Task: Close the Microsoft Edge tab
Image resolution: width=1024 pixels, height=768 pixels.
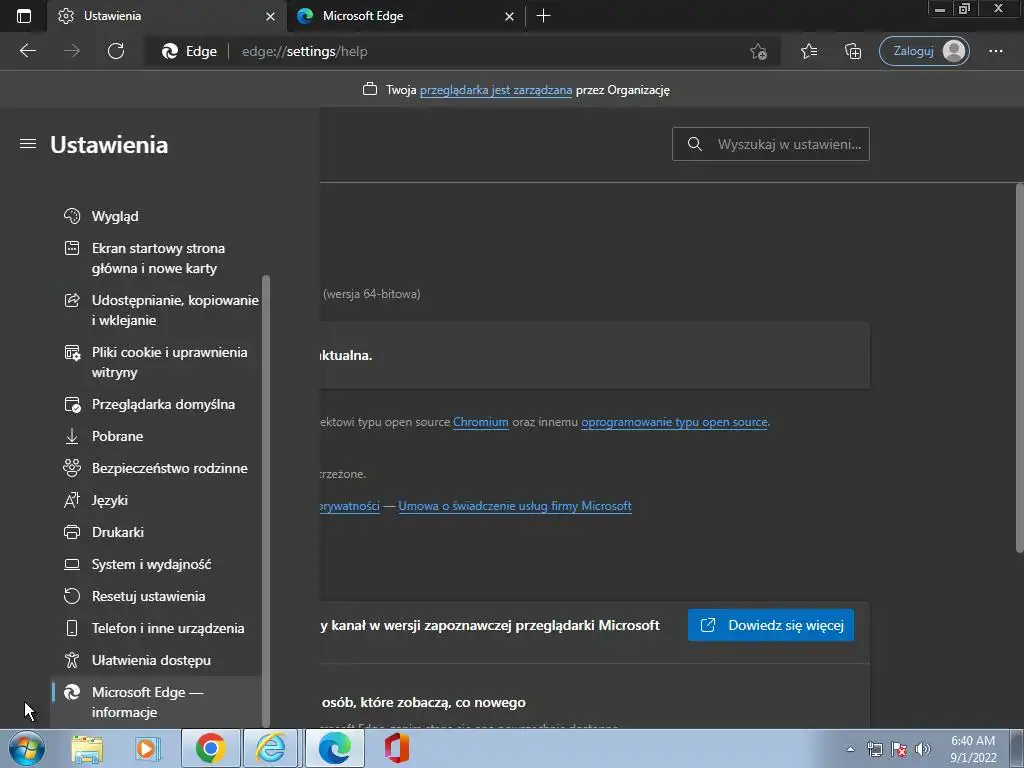Action: point(509,16)
